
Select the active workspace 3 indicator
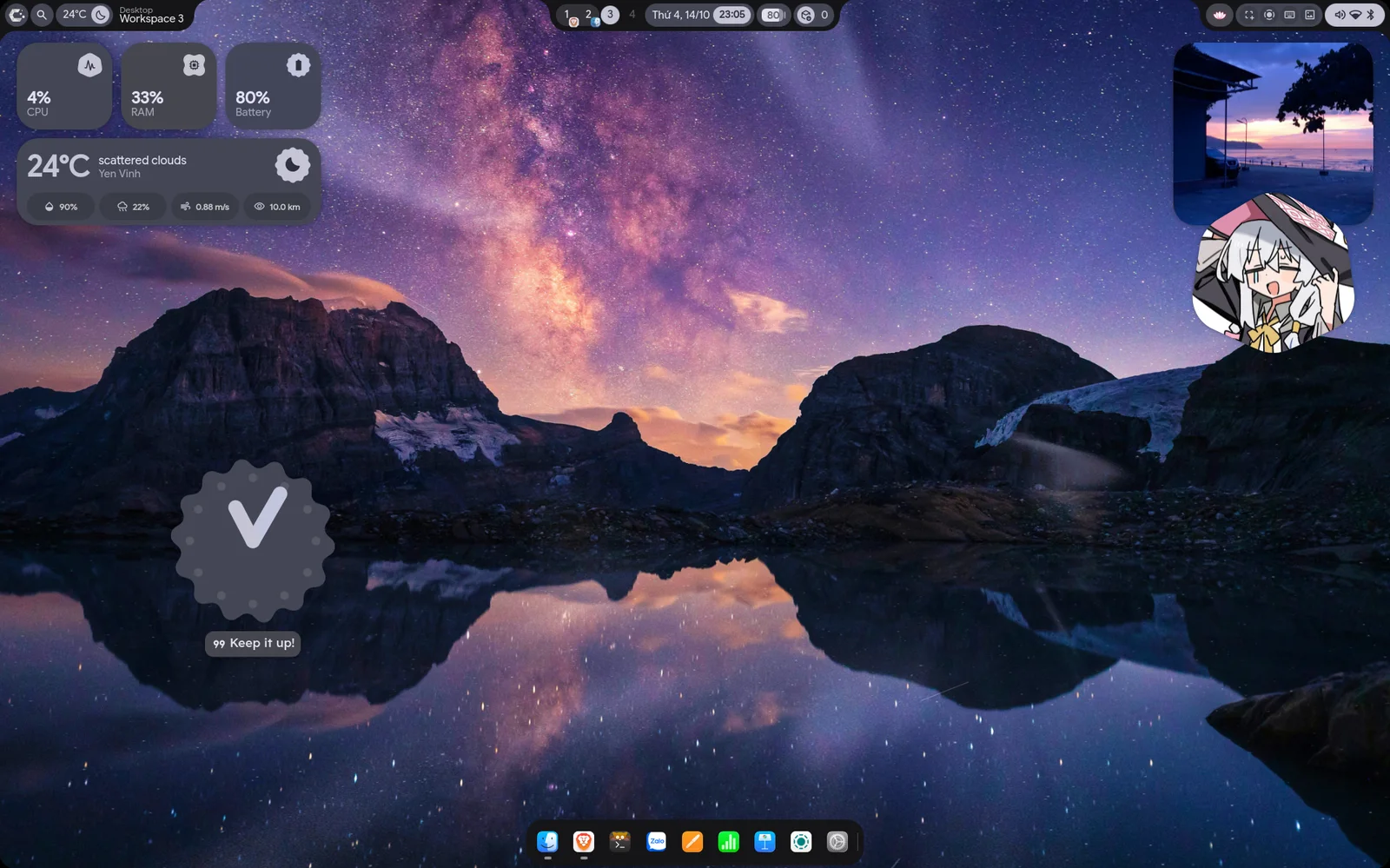point(610,15)
